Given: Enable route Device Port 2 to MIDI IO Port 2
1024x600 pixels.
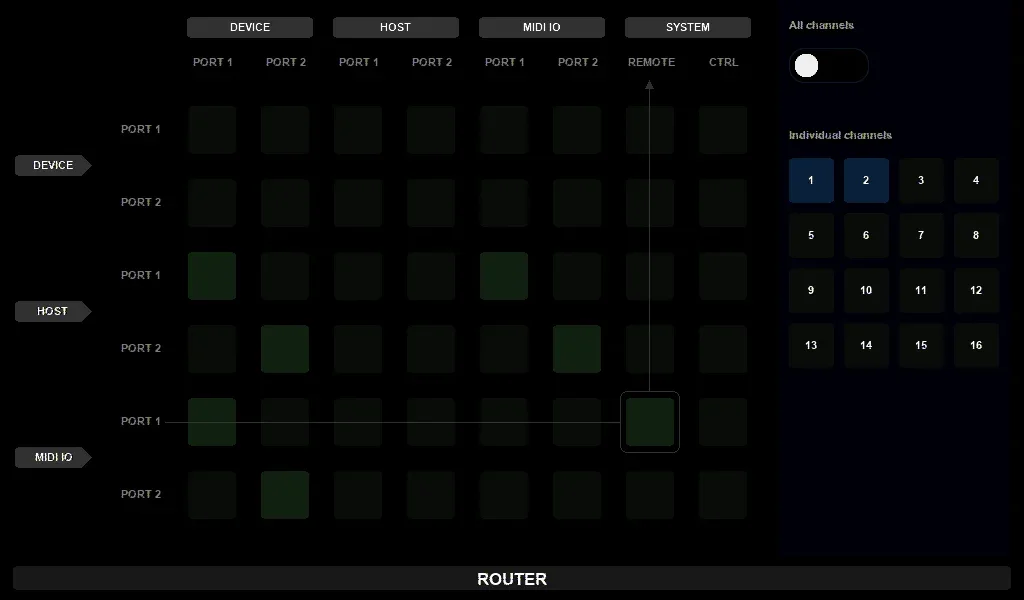Looking at the screenshot, I should coord(577,203).
